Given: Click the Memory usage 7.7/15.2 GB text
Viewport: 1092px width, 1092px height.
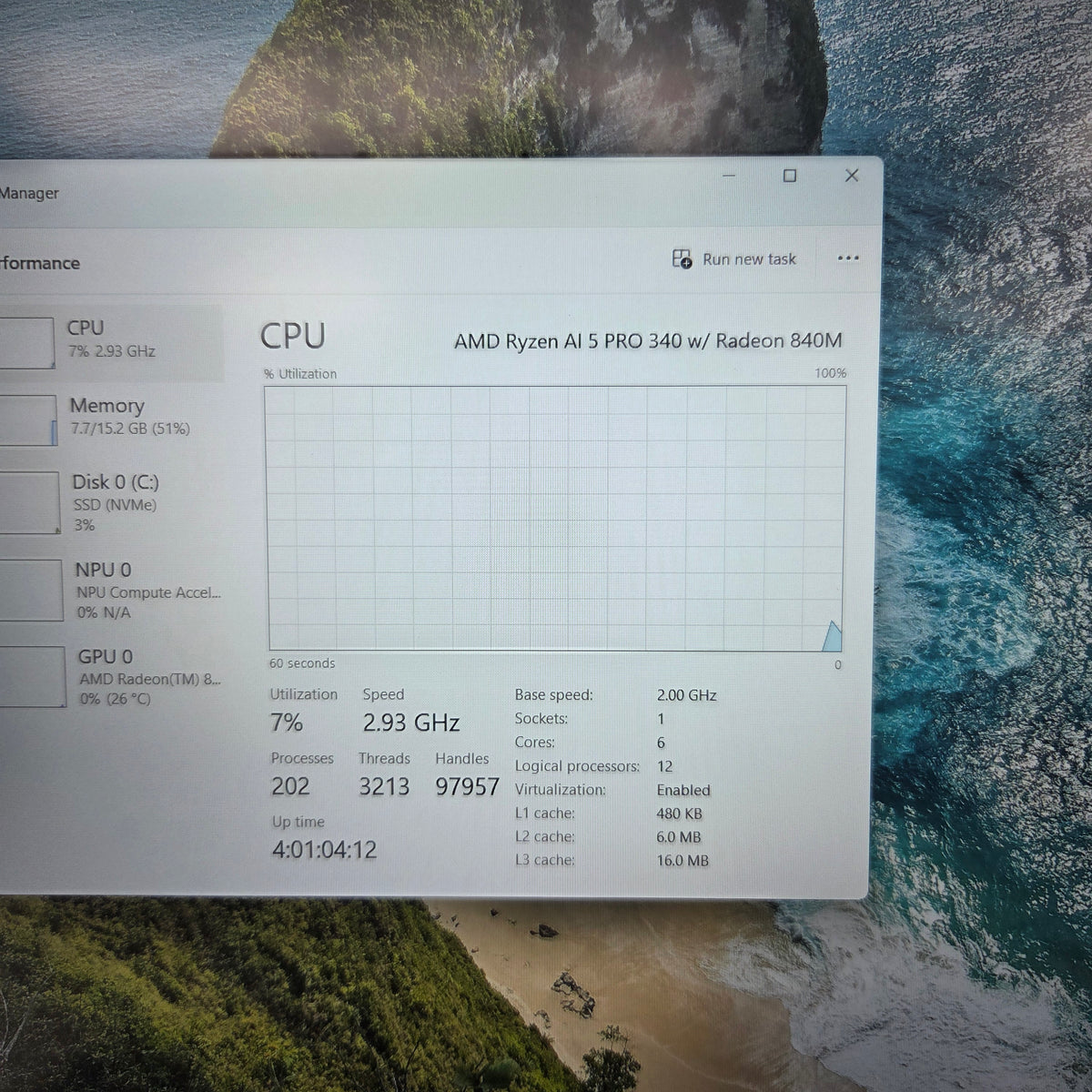Looking at the screenshot, I should (x=130, y=429).
